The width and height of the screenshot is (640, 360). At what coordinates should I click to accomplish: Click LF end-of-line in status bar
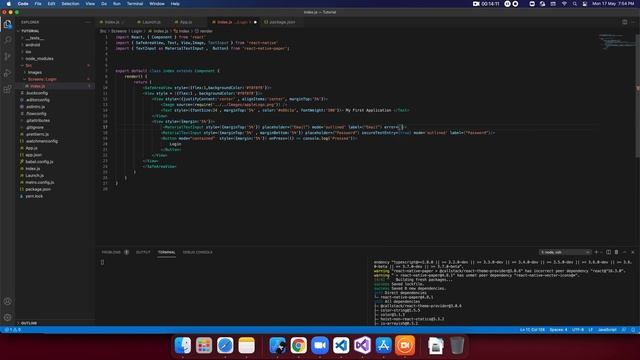point(590,330)
